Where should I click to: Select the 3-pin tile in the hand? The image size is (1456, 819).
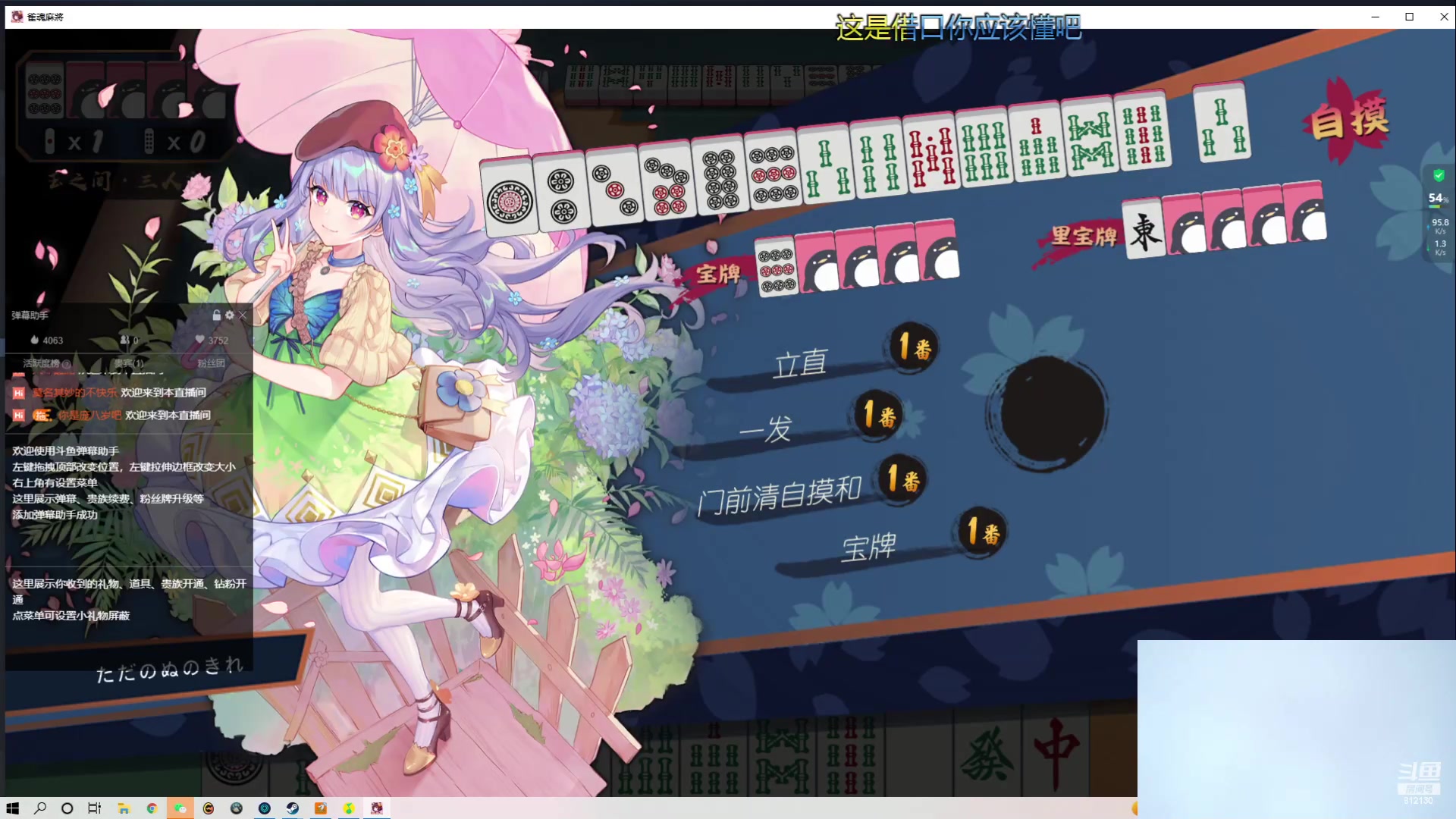tap(615, 186)
